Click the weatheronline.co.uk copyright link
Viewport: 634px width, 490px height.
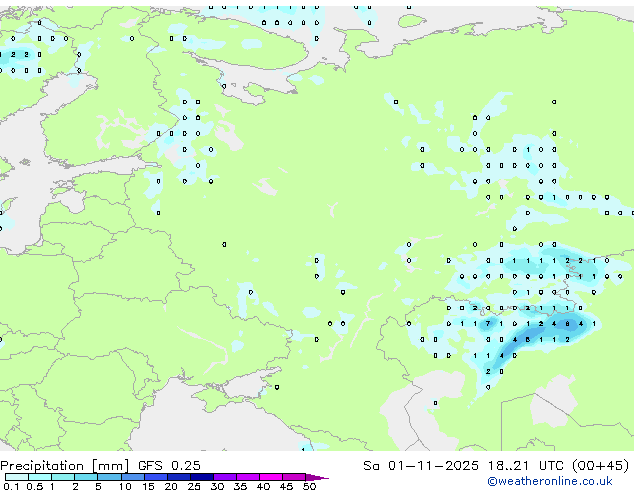coord(550,481)
